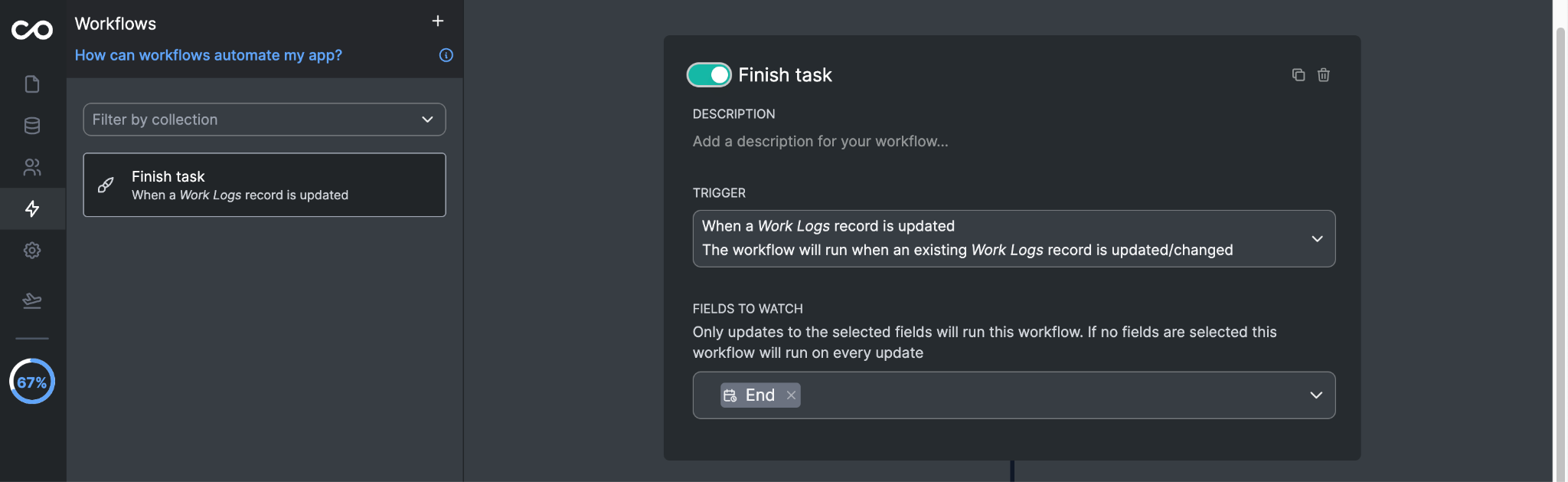The height and width of the screenshot is (482, 1568).
Task: Open the Filter by collection dropdown
Action: (264, 120)
